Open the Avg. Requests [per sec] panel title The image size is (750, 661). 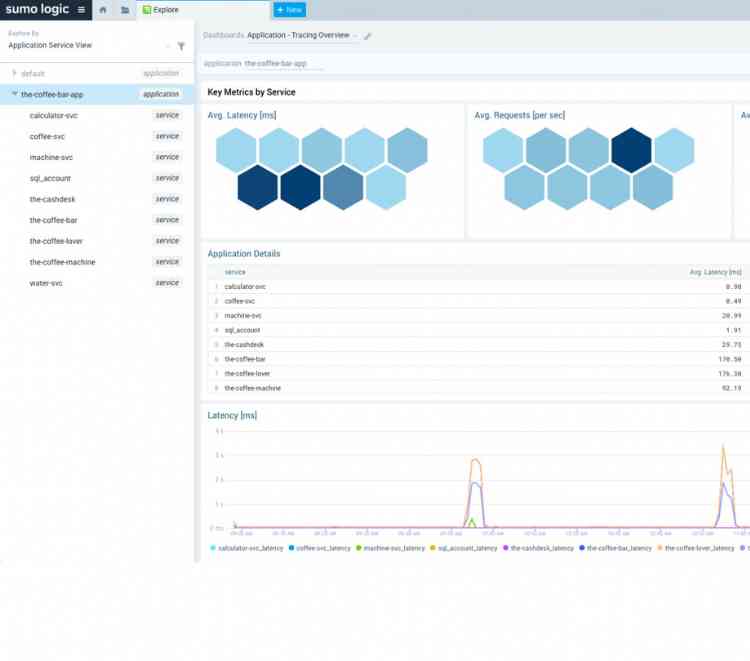(x=519, y=115)
